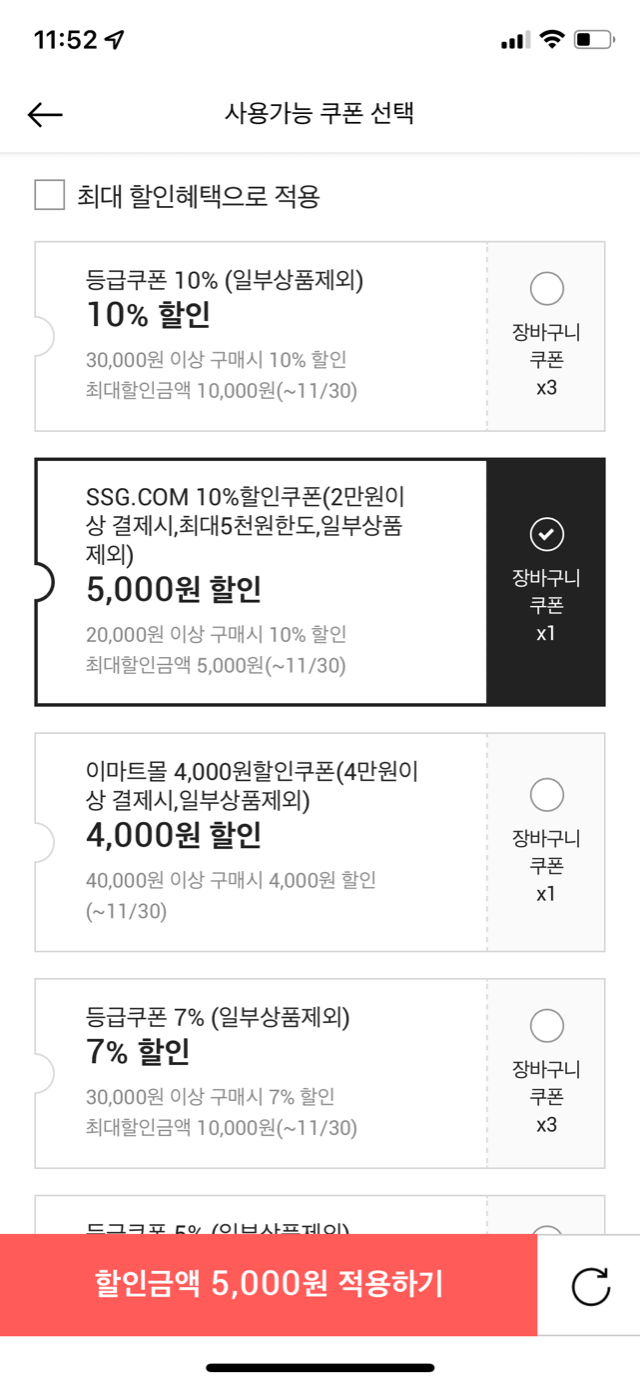640x1386 pixels.
Task: Select the partially hidden 등급쿠폰 5% radio
Action: click(x=547, y=1232)
